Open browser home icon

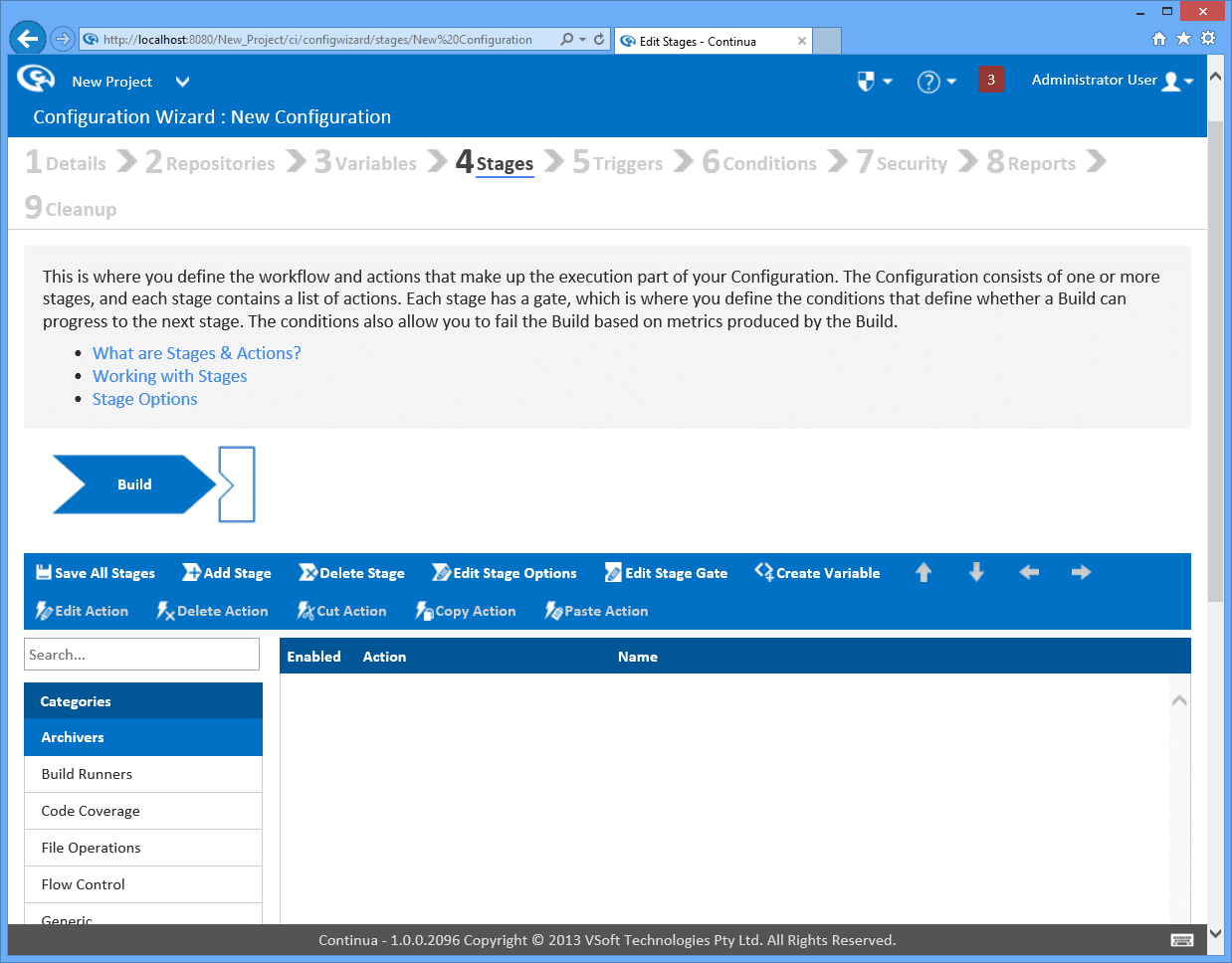[x=1159, y=39]
